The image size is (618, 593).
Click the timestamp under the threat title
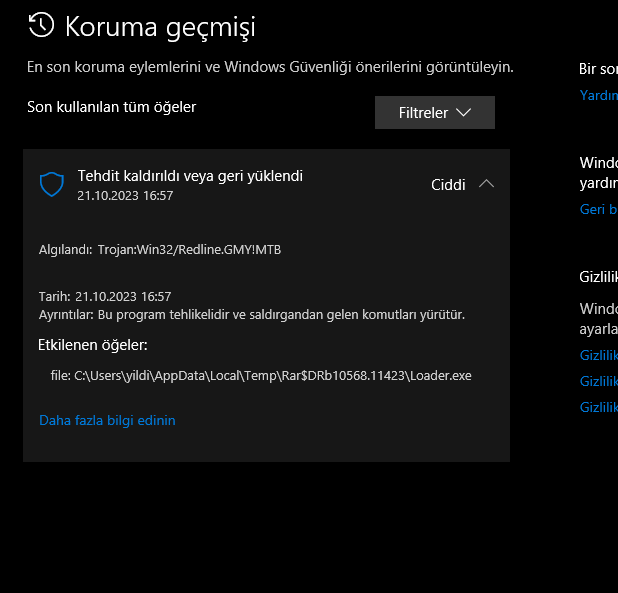[x=125, y=196]
